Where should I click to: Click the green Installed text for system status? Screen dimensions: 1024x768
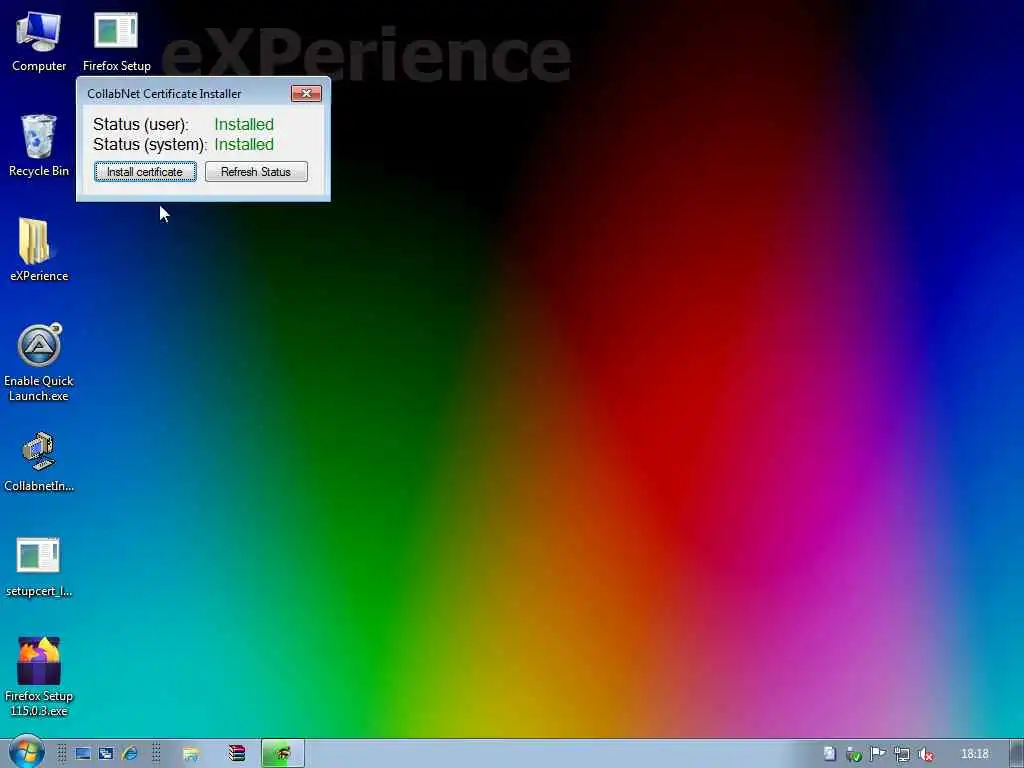coord(244,144)
